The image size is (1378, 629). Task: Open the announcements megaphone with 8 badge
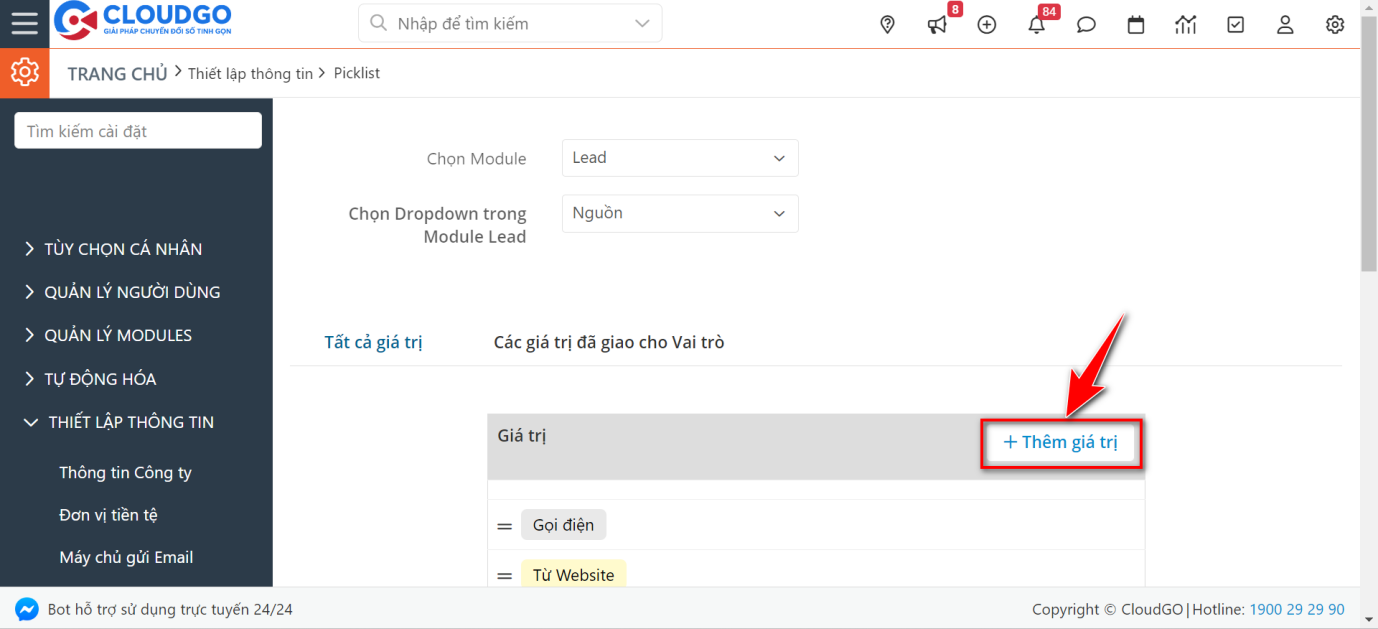(x=937, y=24)
